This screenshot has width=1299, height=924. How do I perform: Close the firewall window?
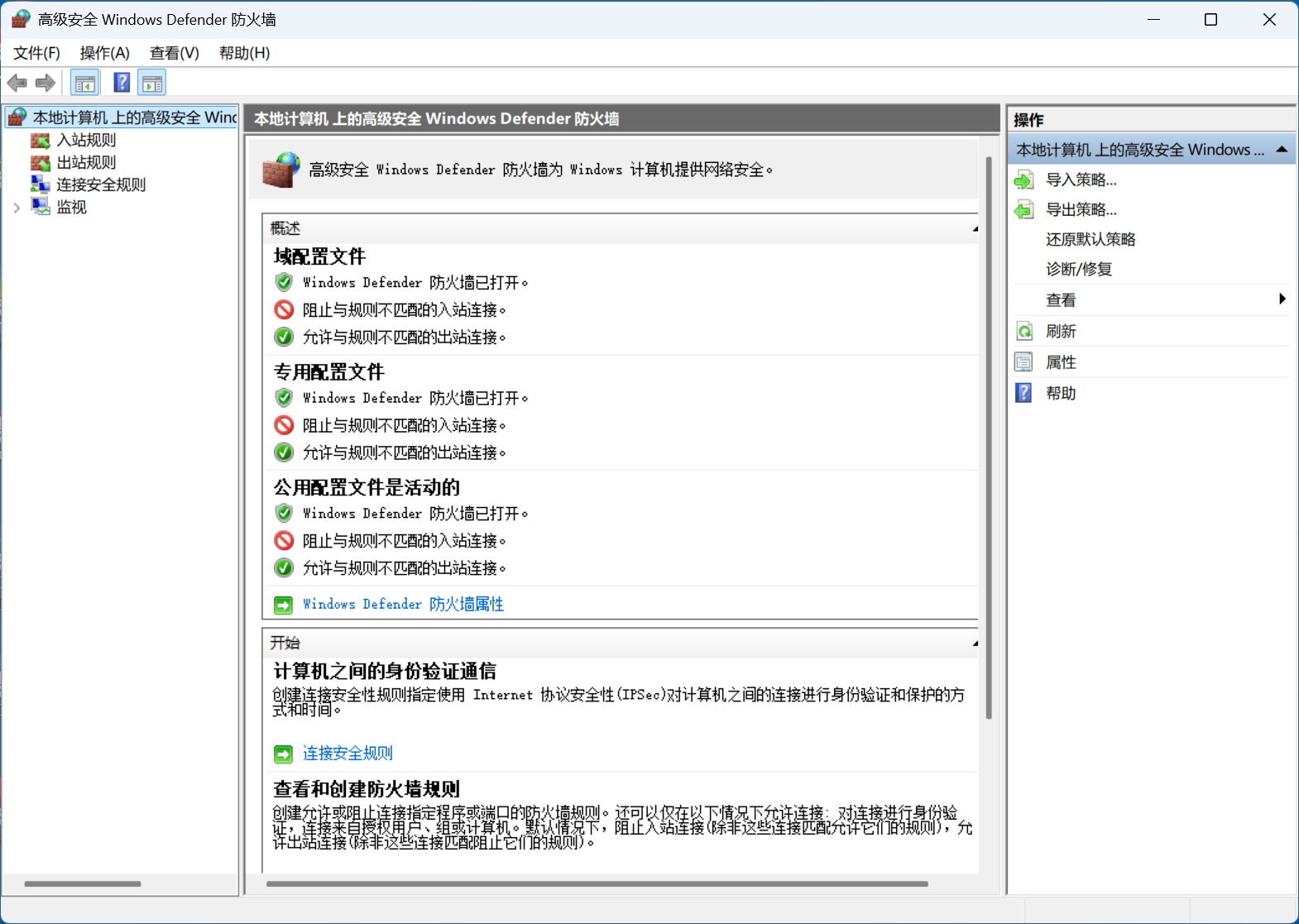(x=1269, y=19)
